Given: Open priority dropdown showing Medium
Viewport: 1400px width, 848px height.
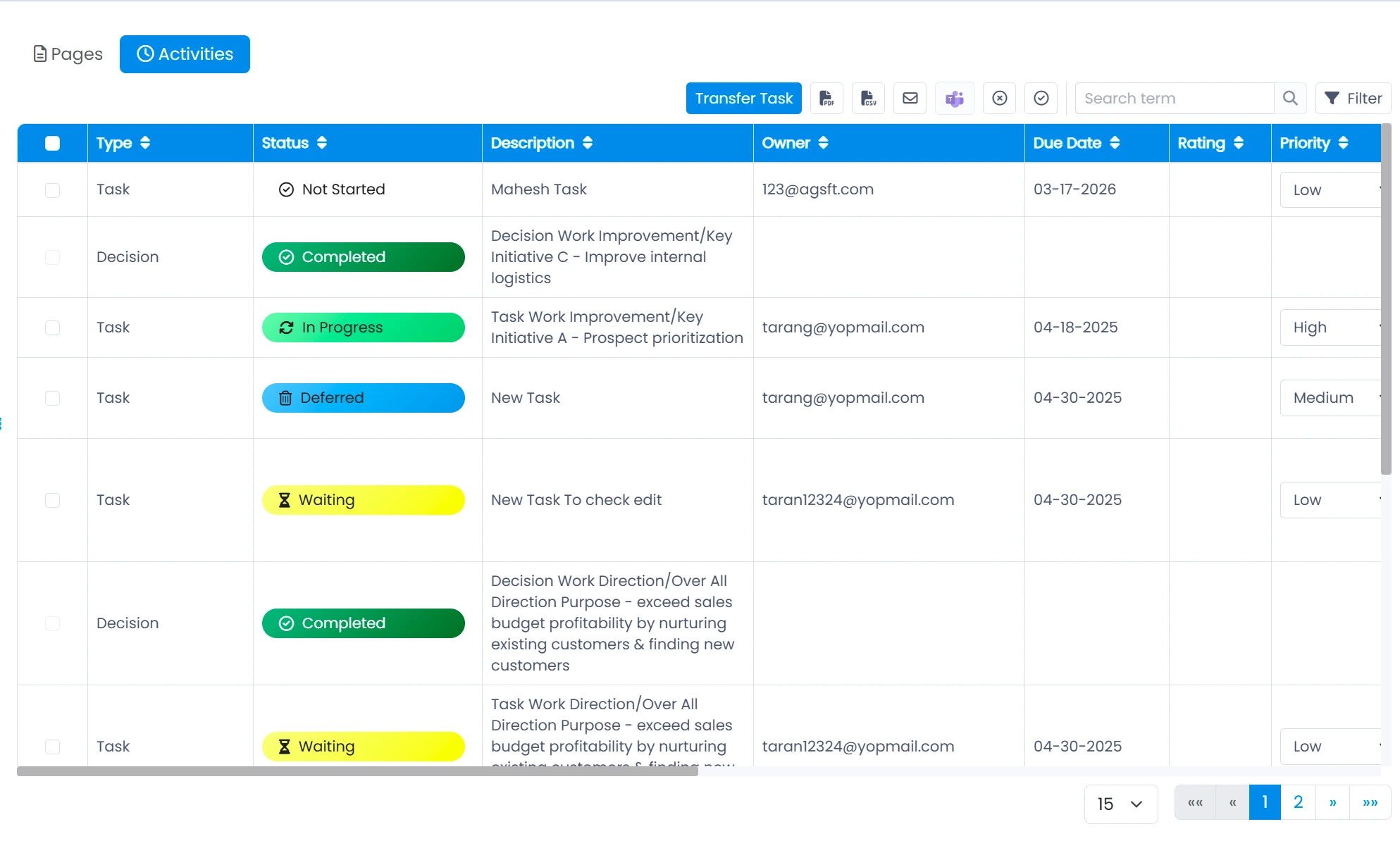Looking at the screenshot, I should (1330, 398).
